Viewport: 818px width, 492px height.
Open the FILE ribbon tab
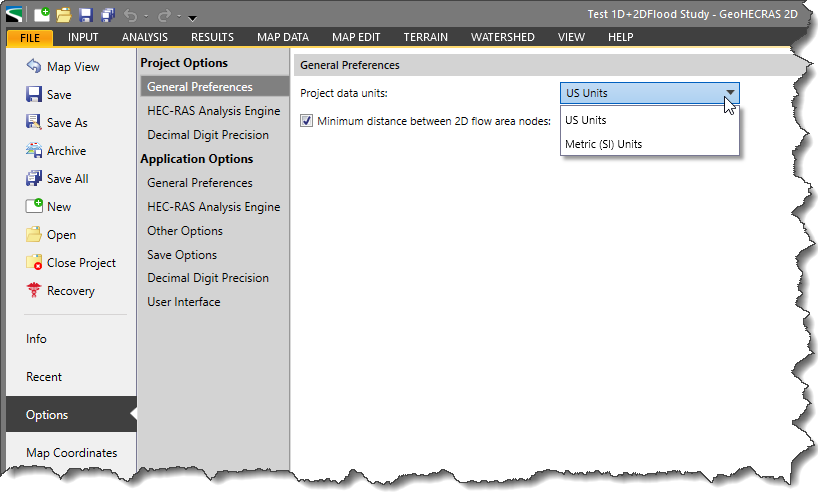click(30, 38)
